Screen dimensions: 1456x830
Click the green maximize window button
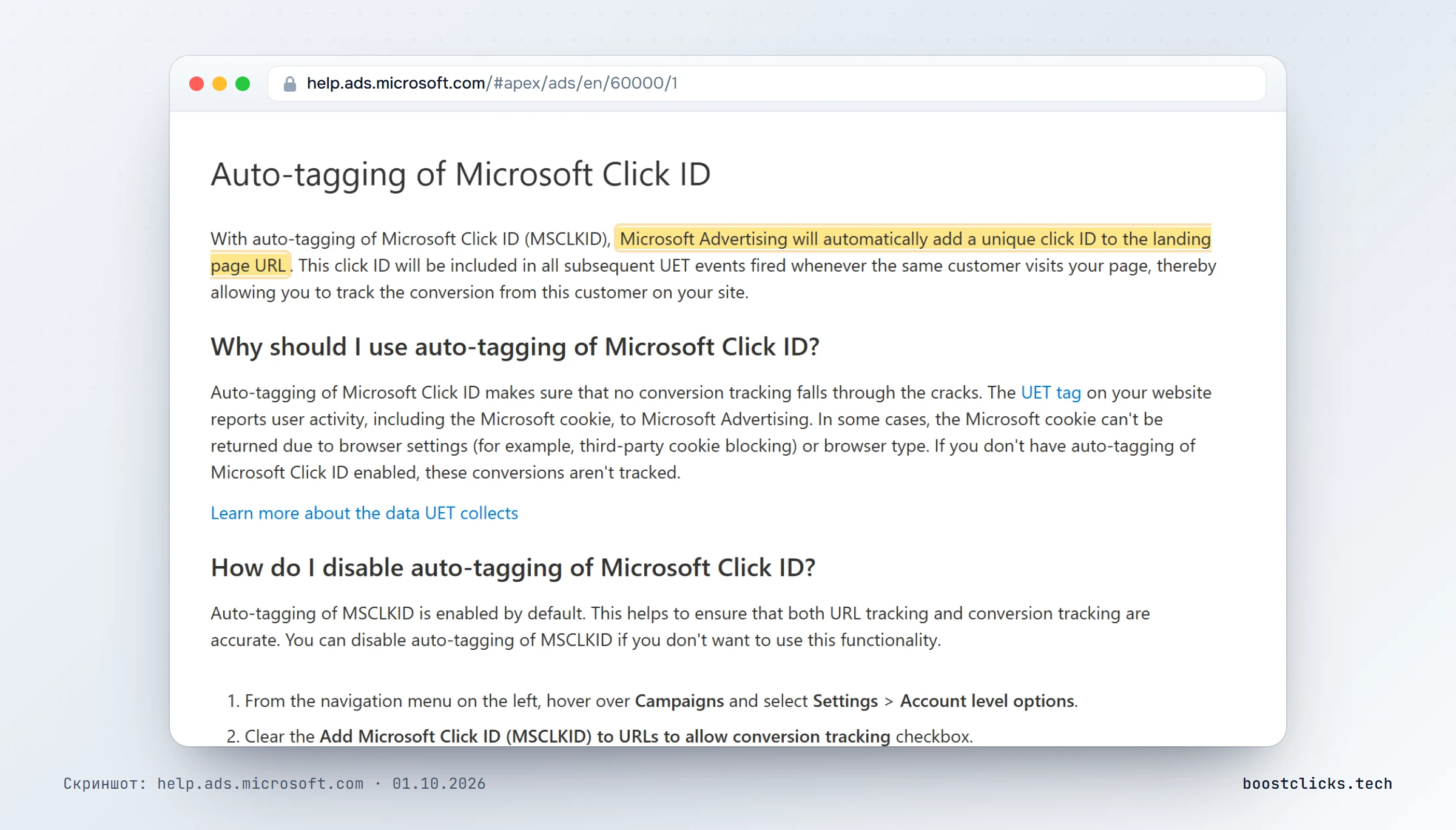(x=243, y=84)
